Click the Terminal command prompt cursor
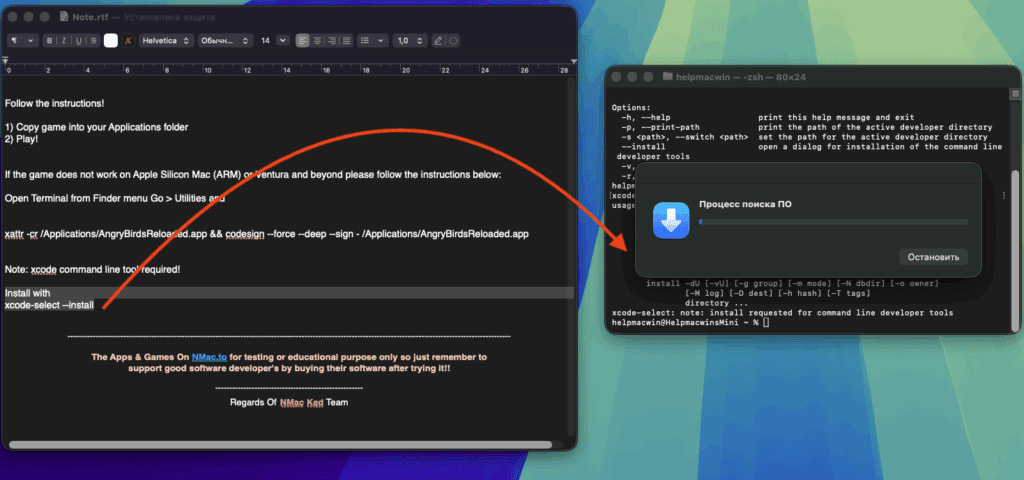This screenshot has width=1024, height=480. [x=767, y=323]
